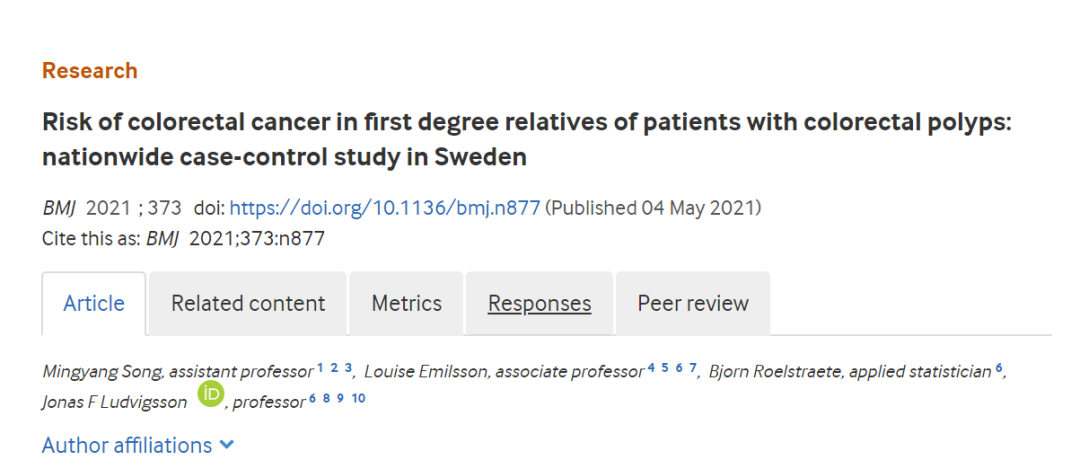View the Responses tab

click(539, 303)
